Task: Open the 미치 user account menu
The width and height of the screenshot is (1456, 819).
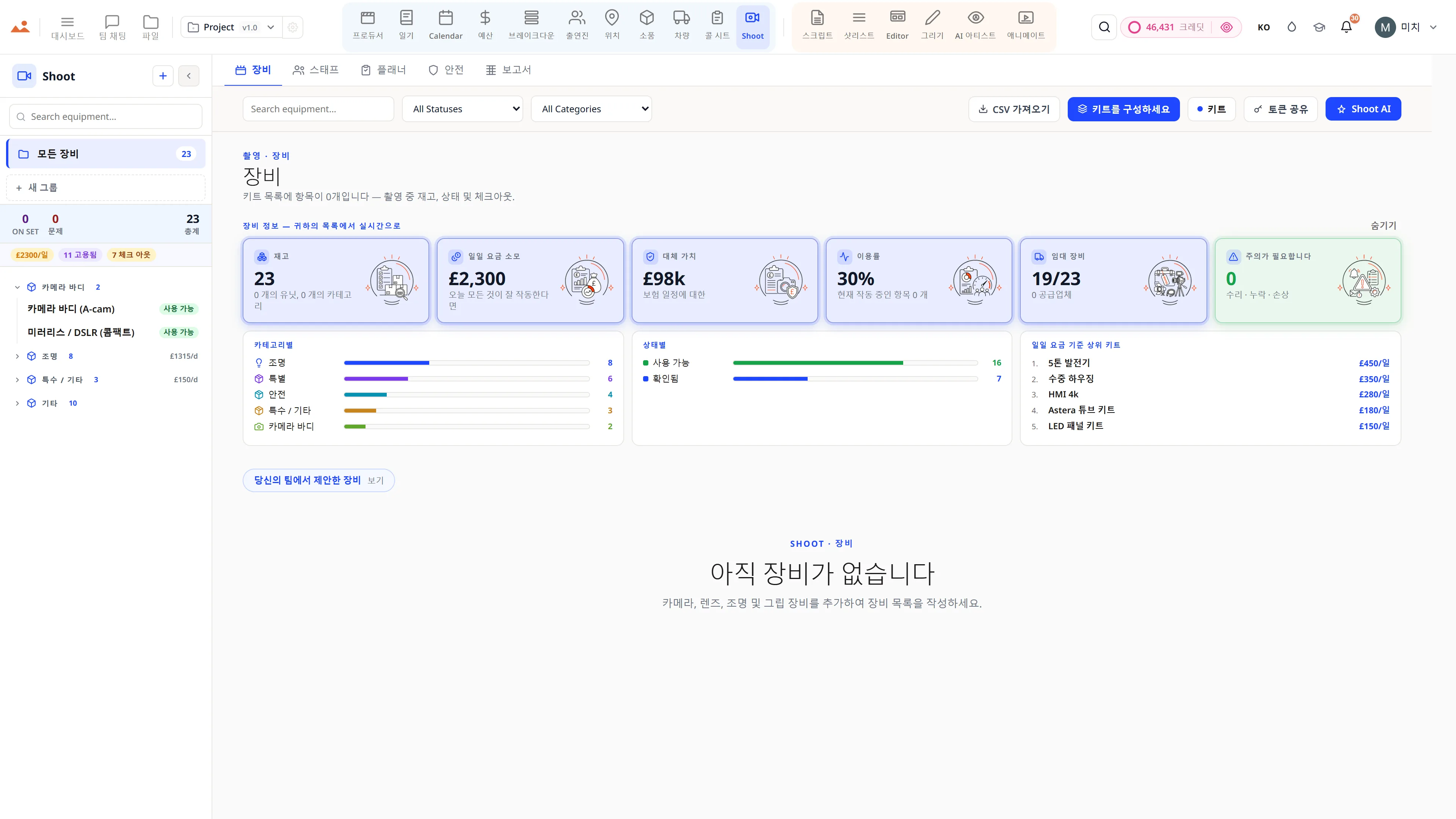Action: click(1405, 27)
